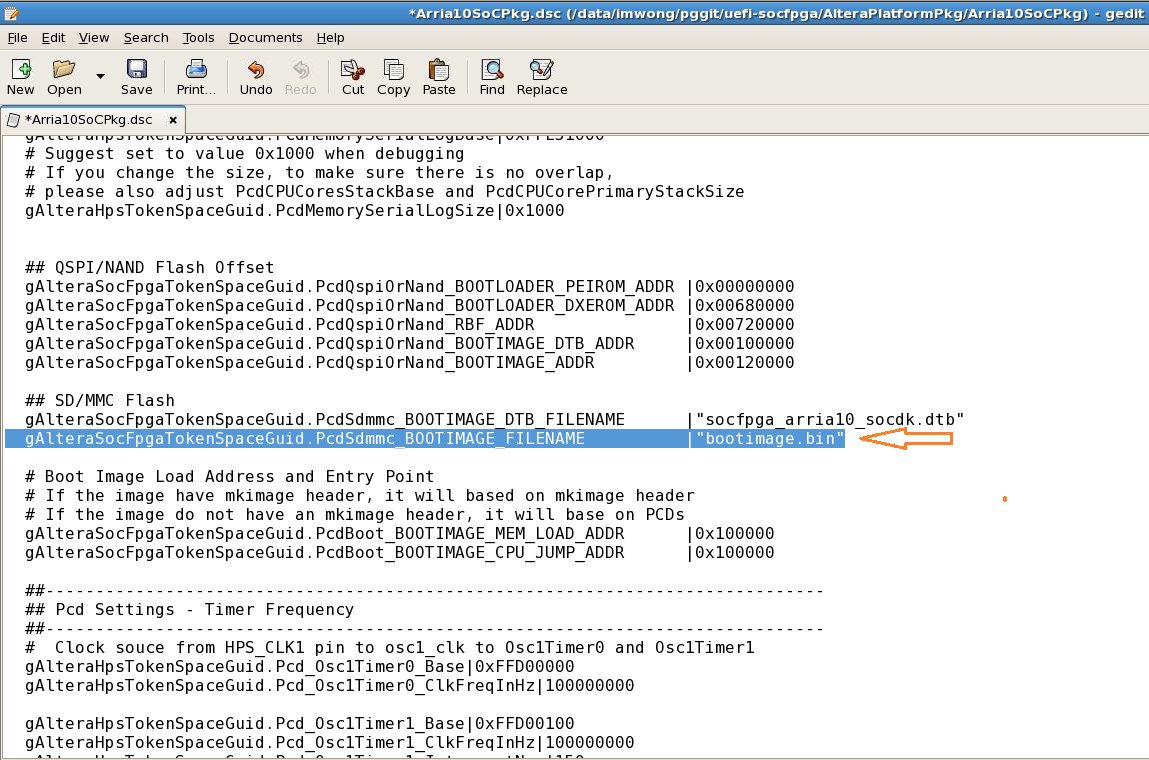Viewport: 1149px width, 760px height.
Task: Click the "## QSPI/NAND Flash Offset" comment
Action: [x=149, y=268]
